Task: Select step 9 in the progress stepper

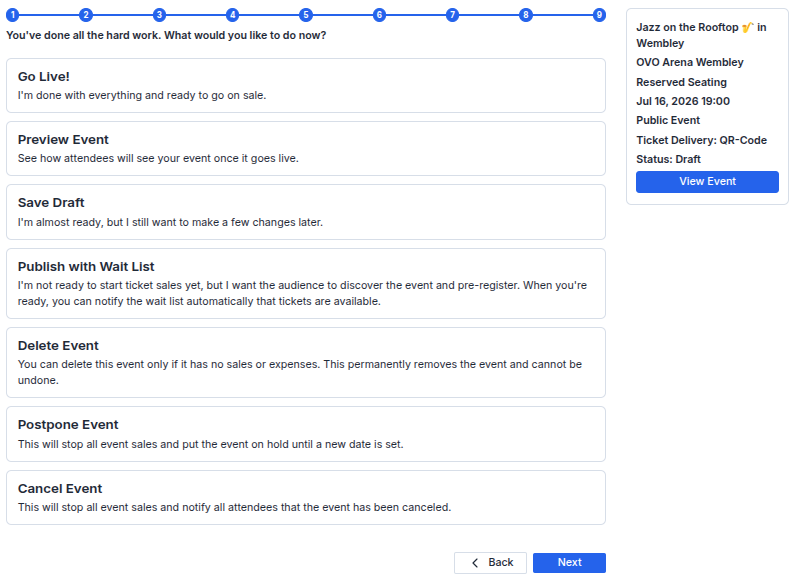Action: pyautogui.click(x=599, y=15)
